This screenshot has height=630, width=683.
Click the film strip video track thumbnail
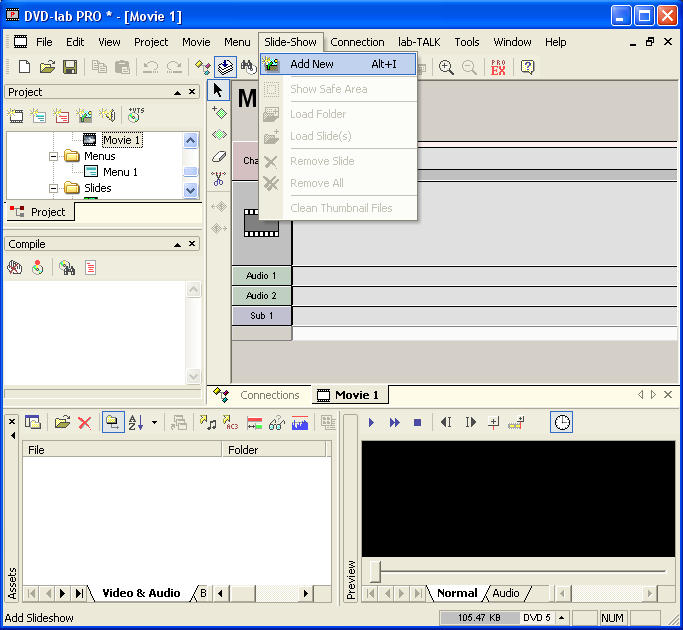[x=261, y=223]
